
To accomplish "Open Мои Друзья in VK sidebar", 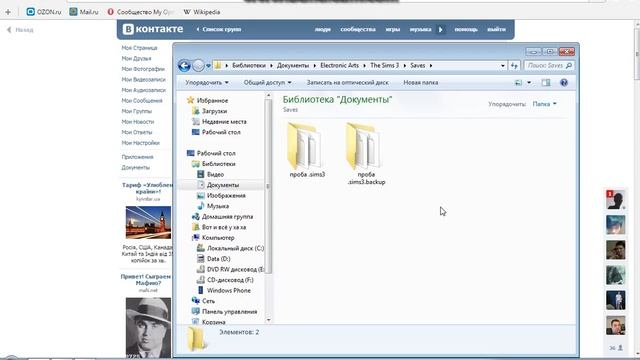I will pos(136,58).
